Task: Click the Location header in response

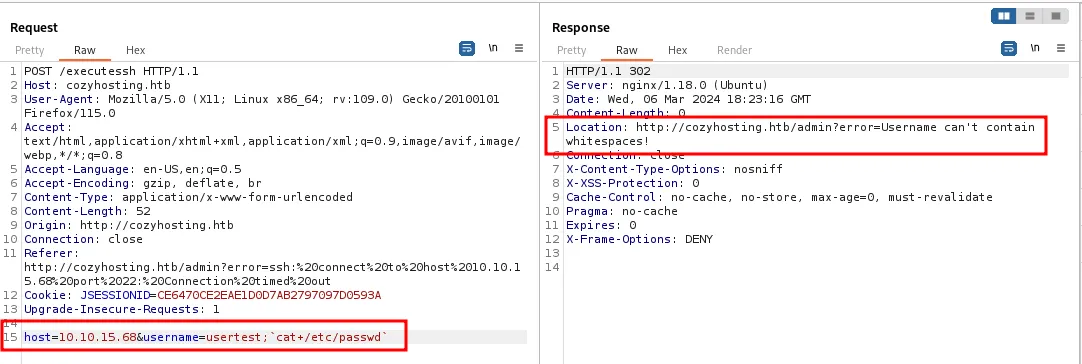Action: point(800,134)
